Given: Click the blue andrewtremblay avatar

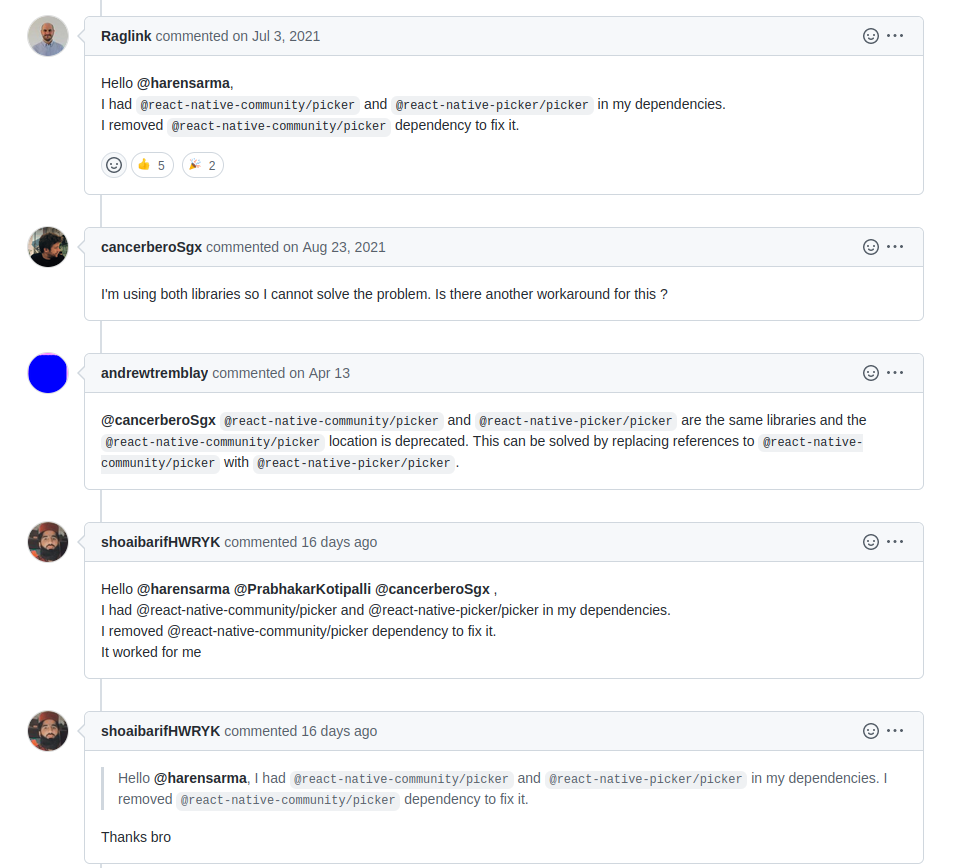Looking at the screenshot, I should click(x=48, y=373).
